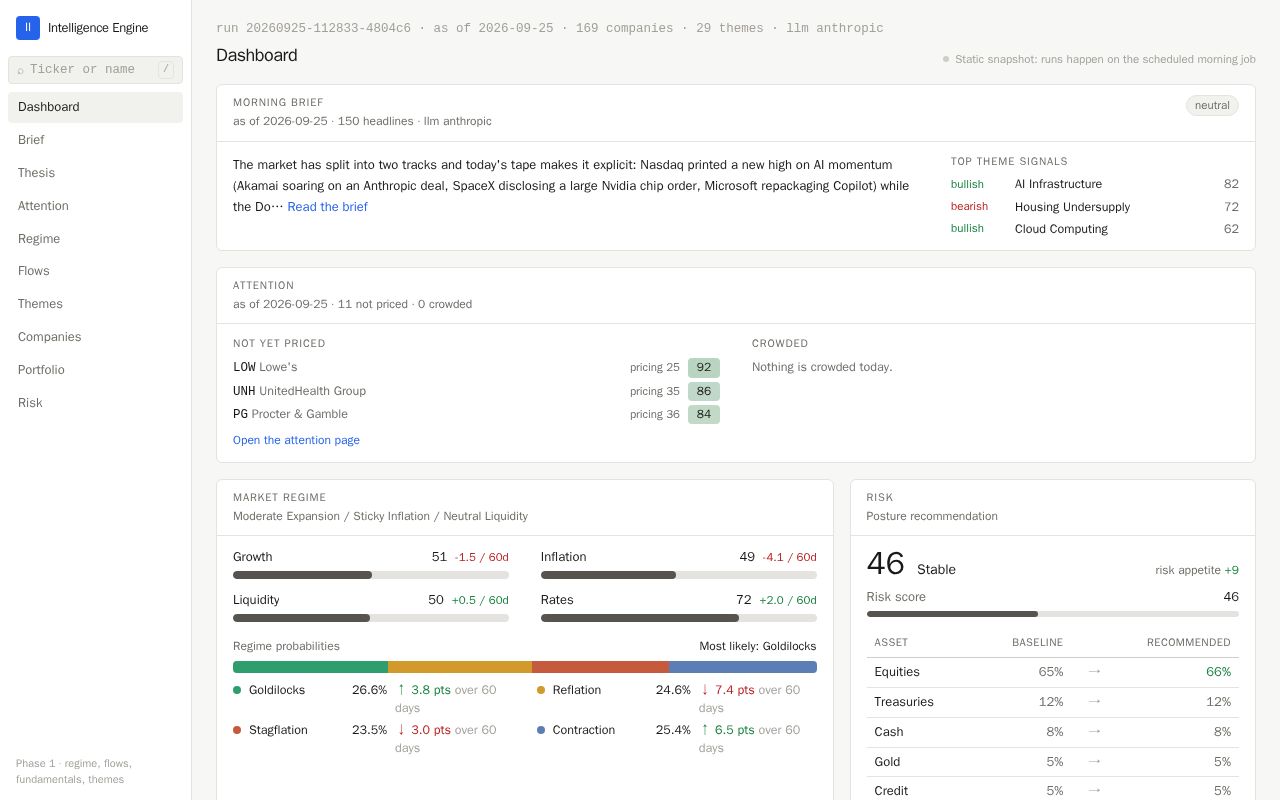Click the Inflation progress bar
1280x800 pixels.
click(679, 575)
